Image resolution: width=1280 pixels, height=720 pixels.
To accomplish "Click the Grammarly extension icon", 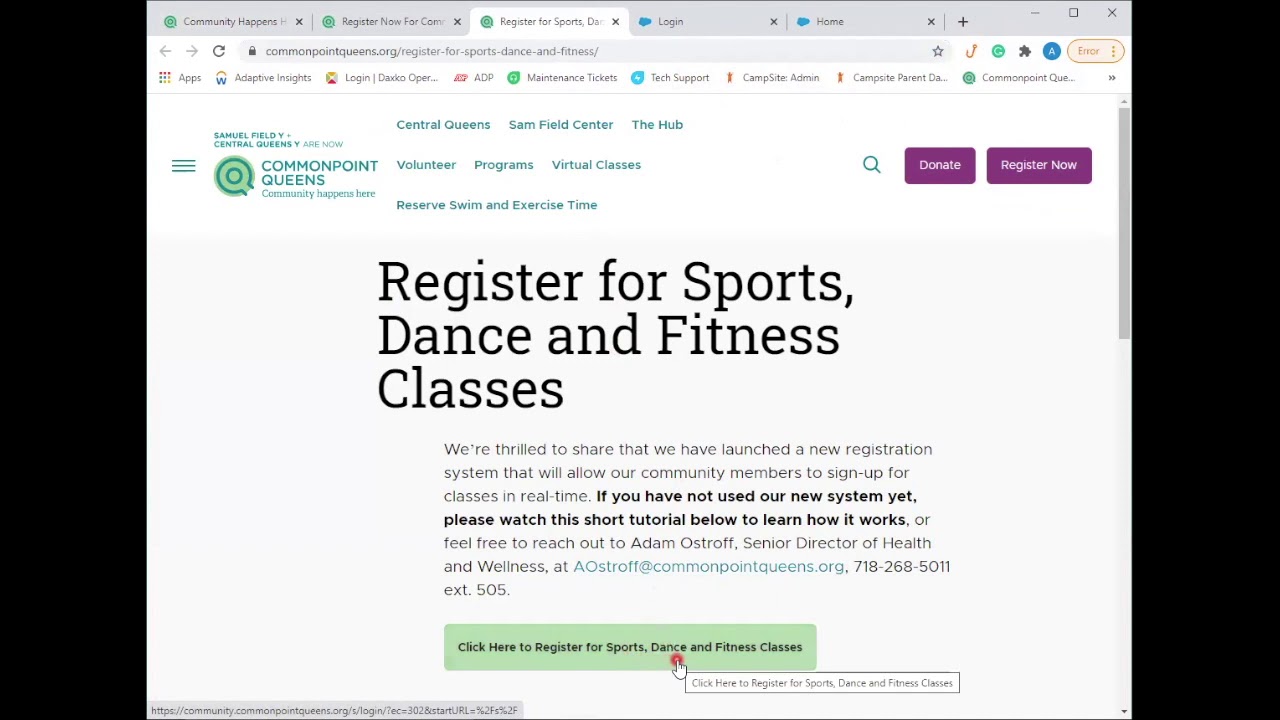I will [x=998, y=51].
